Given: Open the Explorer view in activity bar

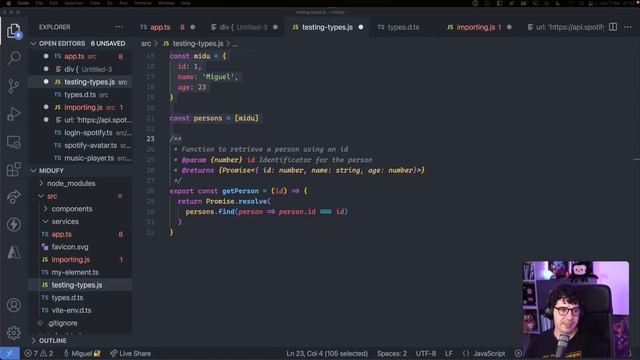Looking at the screenshot, I should pos(14,31).
